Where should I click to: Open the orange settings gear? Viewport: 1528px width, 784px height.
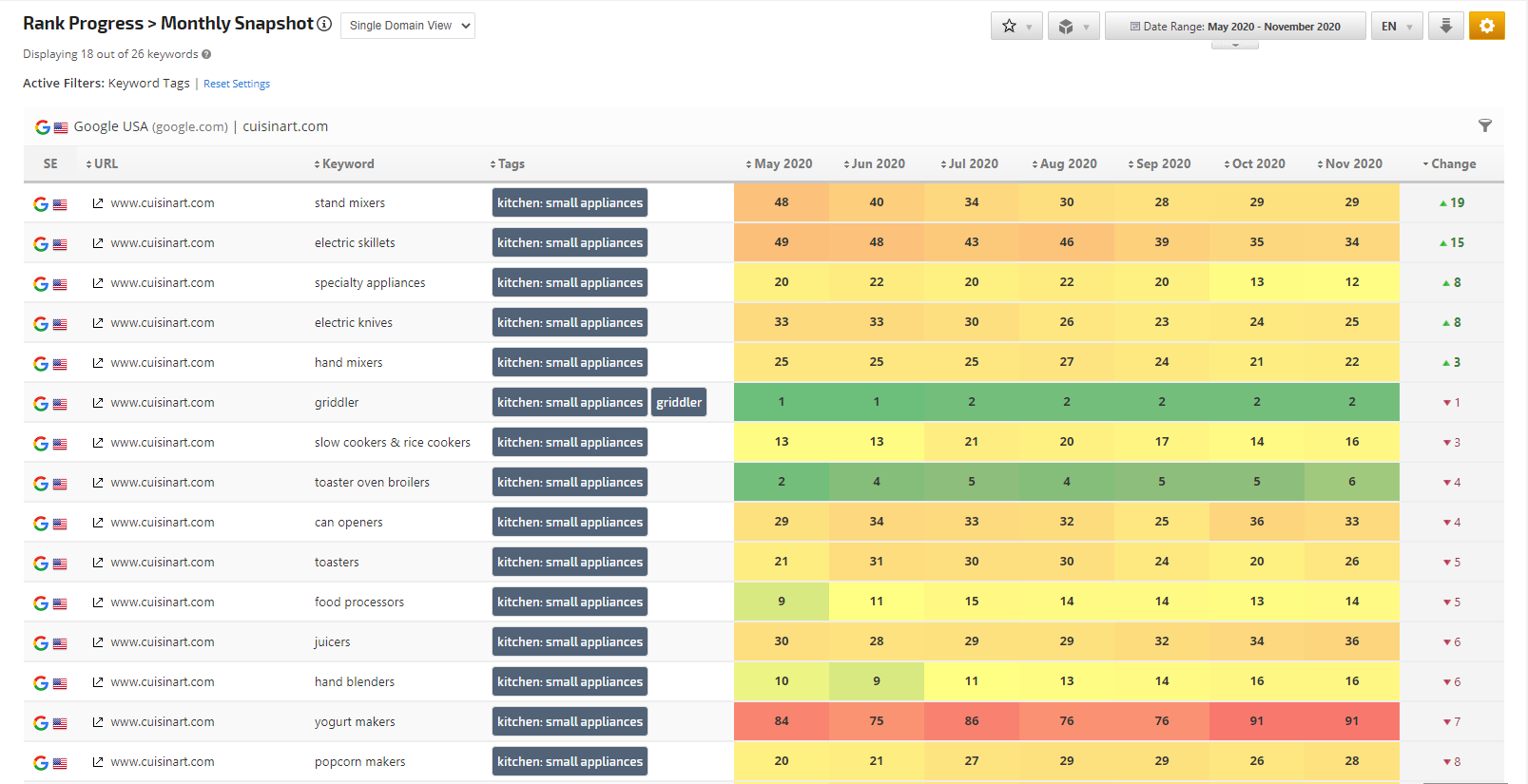pyautogui.click(x=1486, y=26)
